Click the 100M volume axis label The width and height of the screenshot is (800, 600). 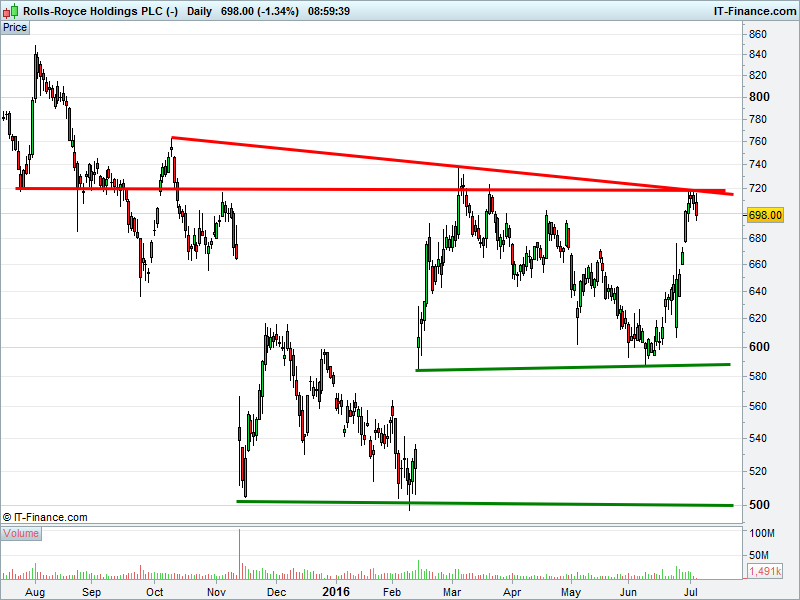click(762, 533)
